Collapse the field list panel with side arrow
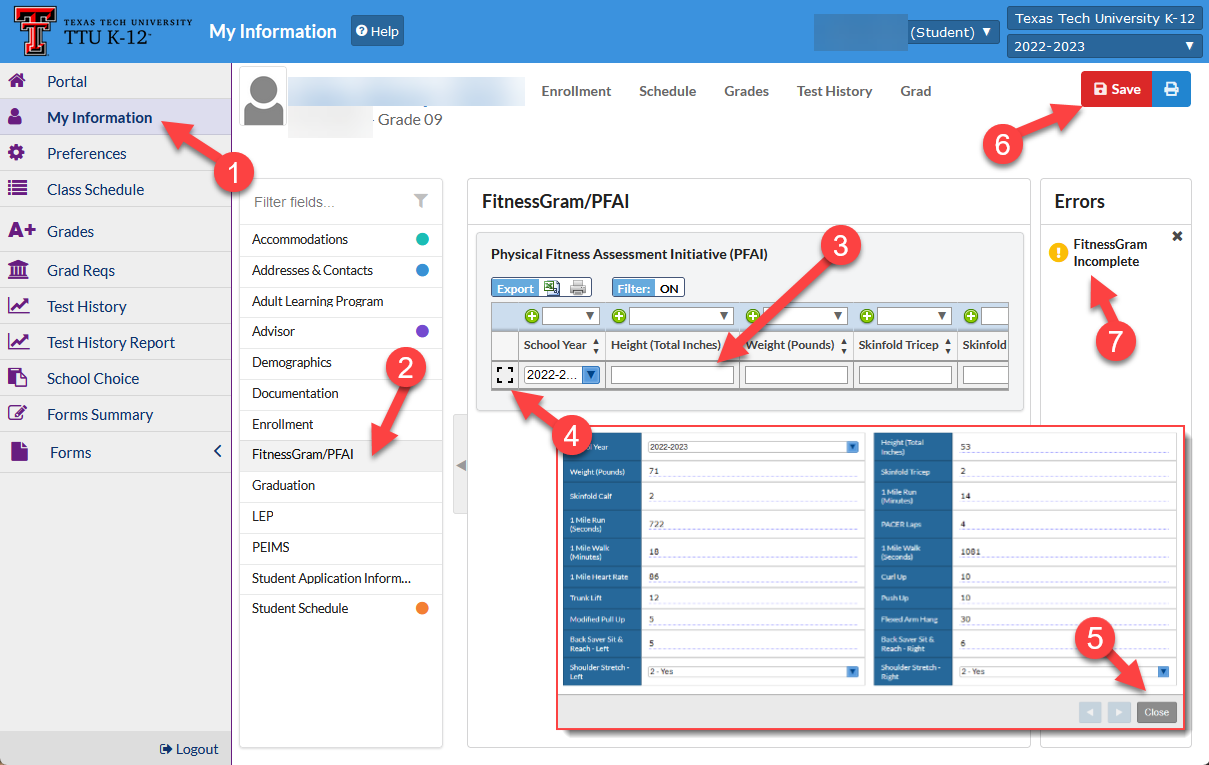The image size is (1209, 765). pyautogui.click(x=460, y=465)
